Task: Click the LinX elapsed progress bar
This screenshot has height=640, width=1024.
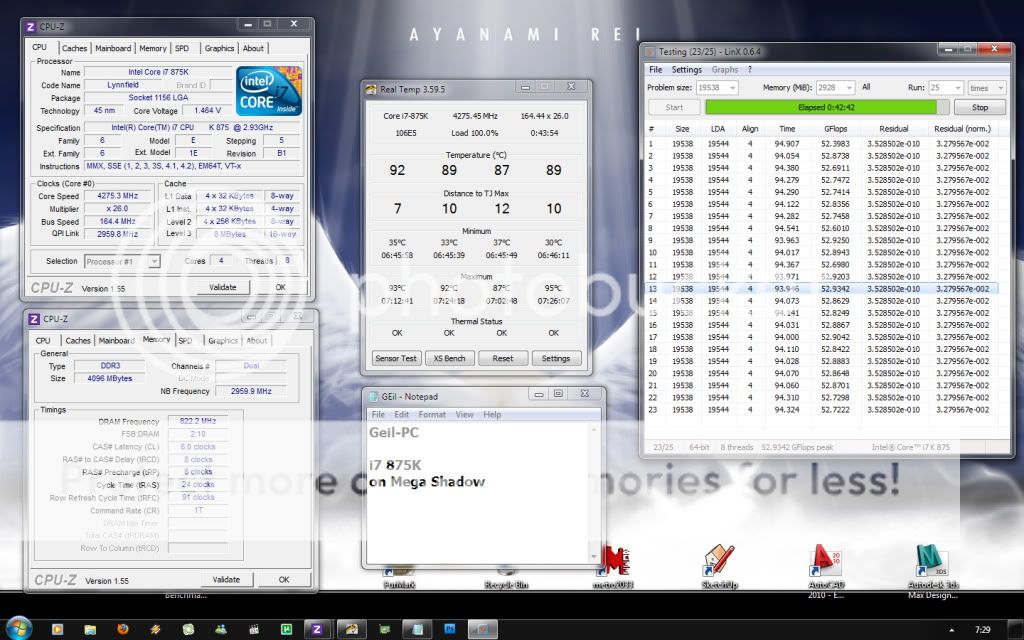Action: (x=827, y=107)
